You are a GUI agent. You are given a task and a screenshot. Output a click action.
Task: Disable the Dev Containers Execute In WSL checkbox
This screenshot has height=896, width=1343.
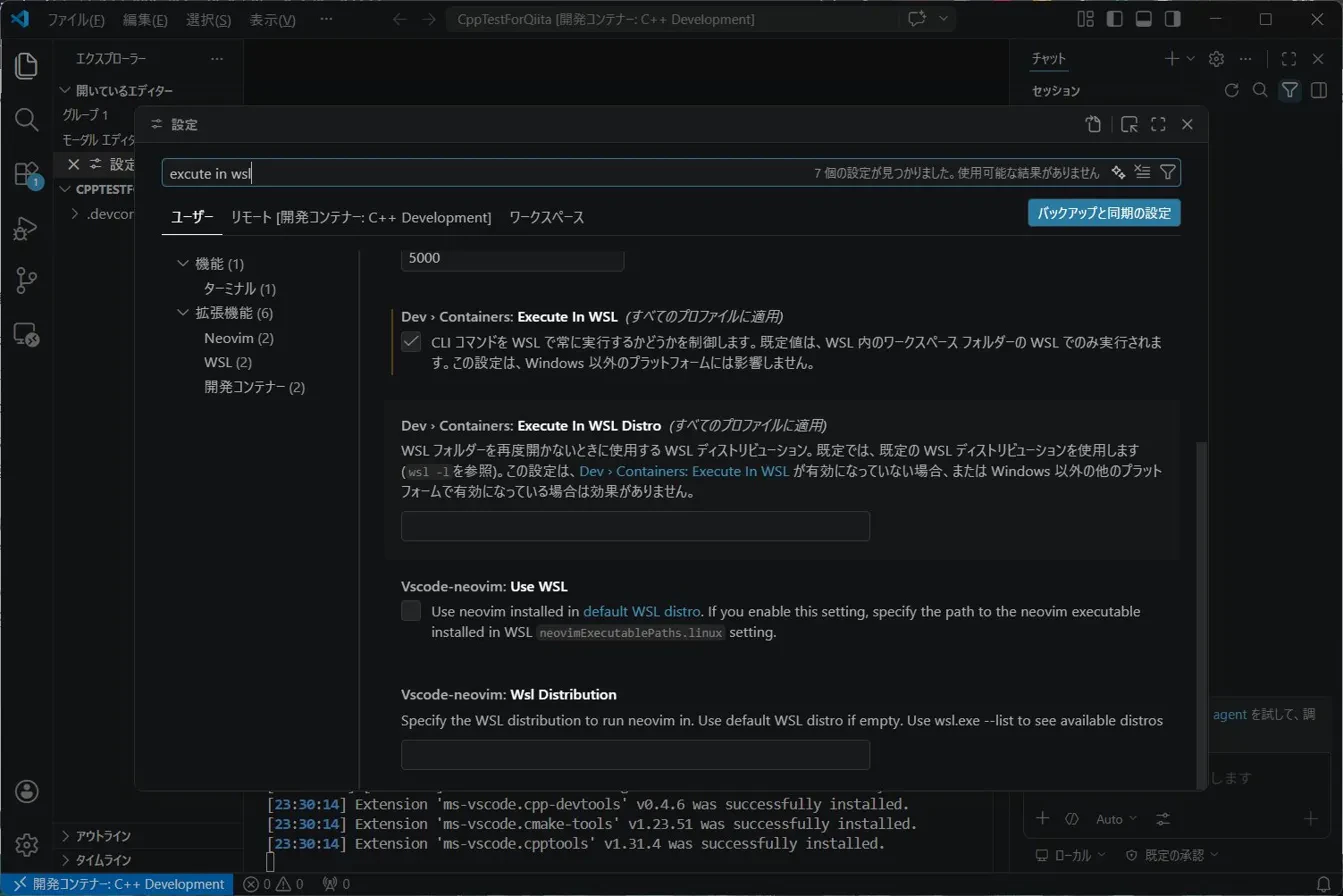point(410,342)
